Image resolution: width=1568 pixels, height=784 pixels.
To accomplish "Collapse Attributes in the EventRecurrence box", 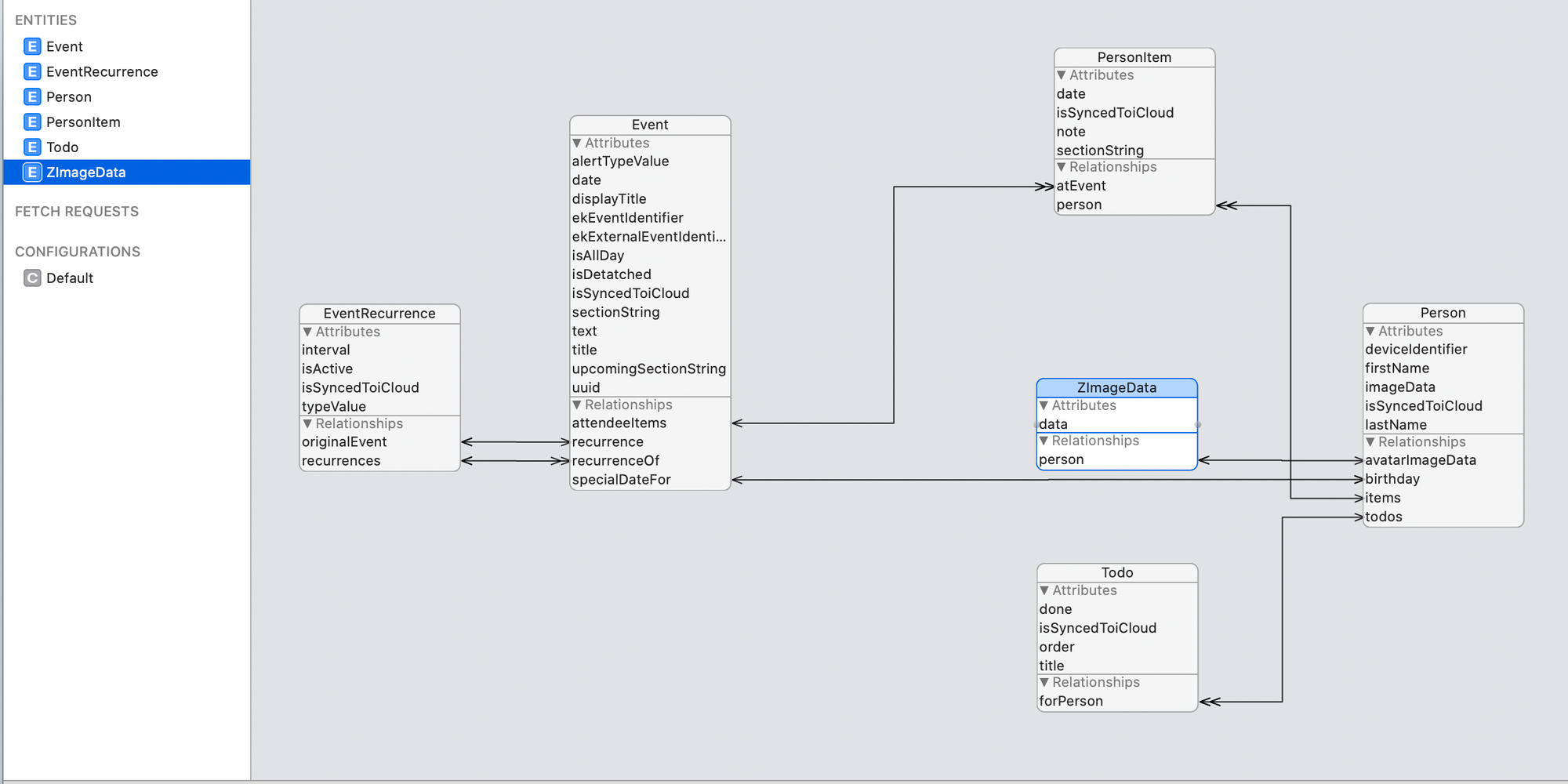I will pos(307,332).
